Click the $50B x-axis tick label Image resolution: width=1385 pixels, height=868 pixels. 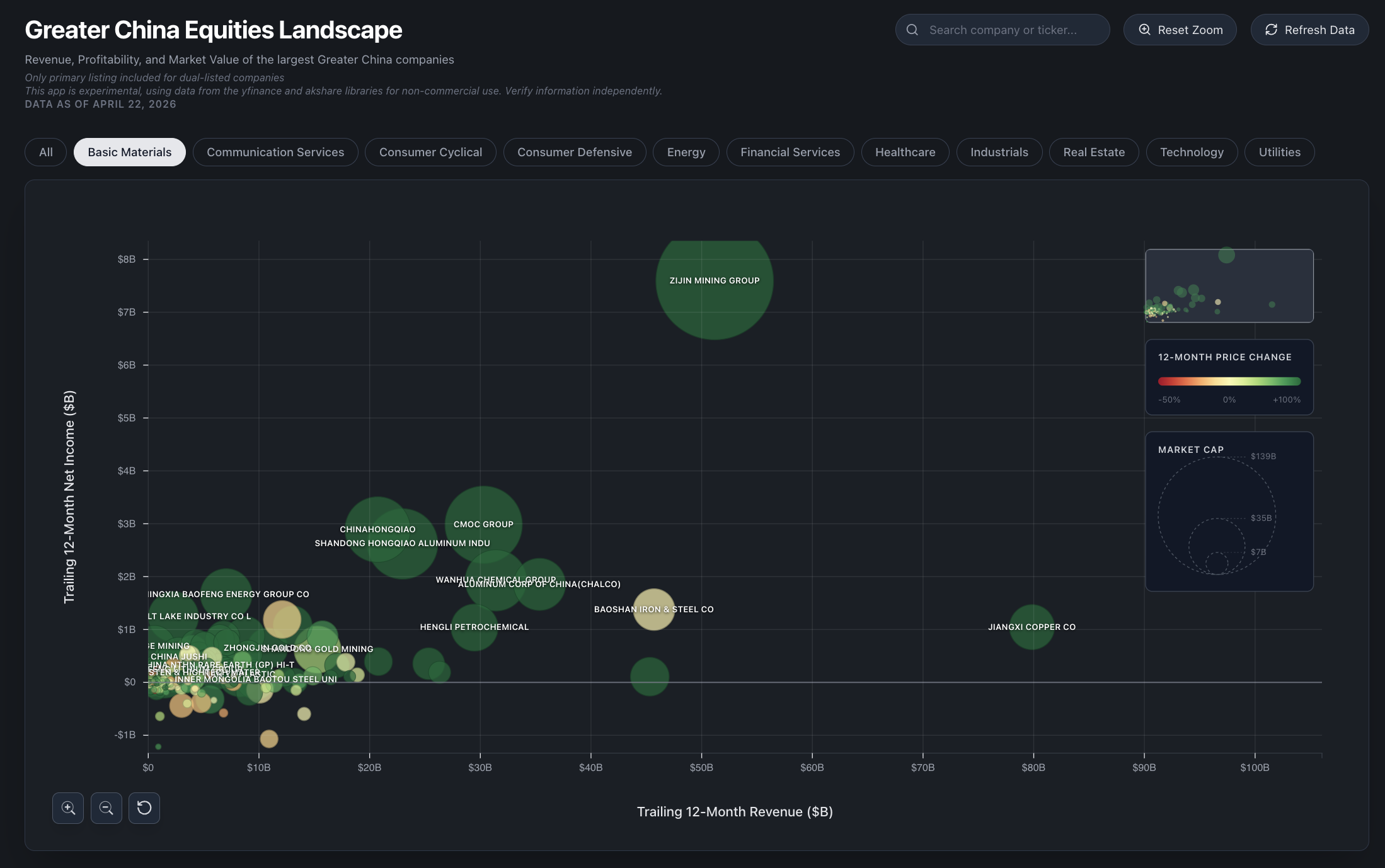tap(701, 767)
